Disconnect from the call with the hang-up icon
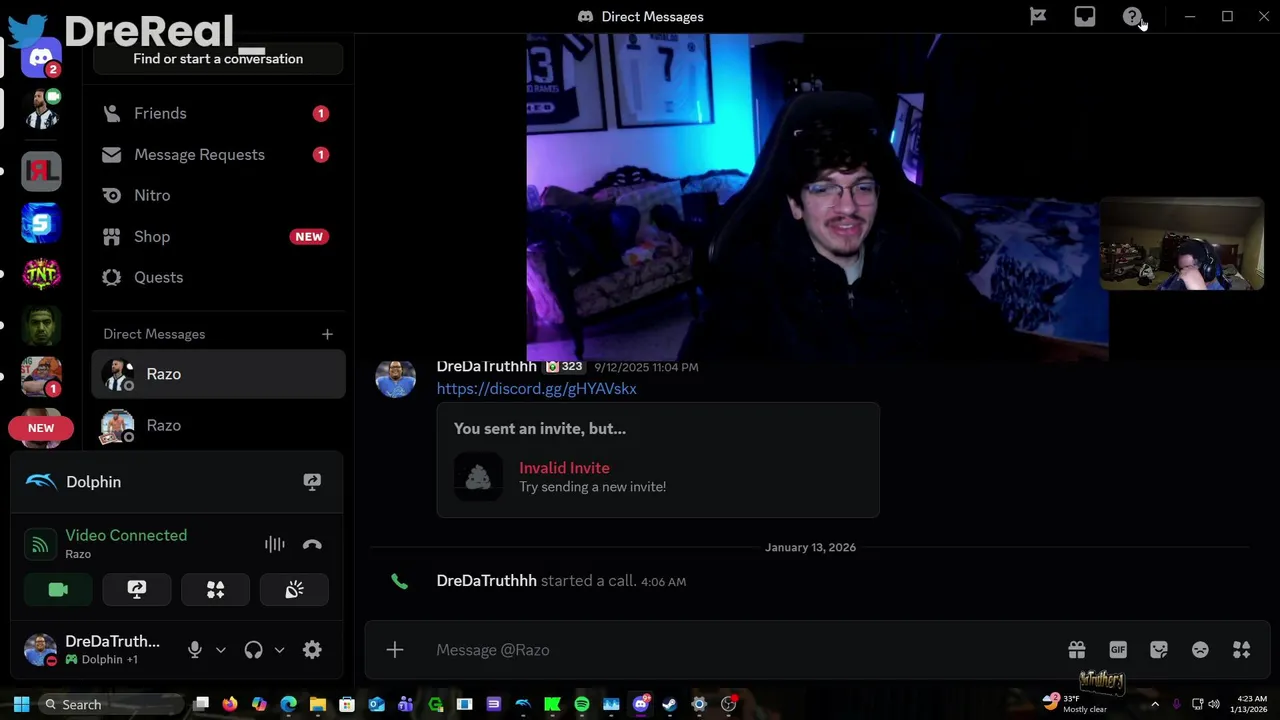The image size is (1280, 720). pyautogui.click(x=312, y=545)
